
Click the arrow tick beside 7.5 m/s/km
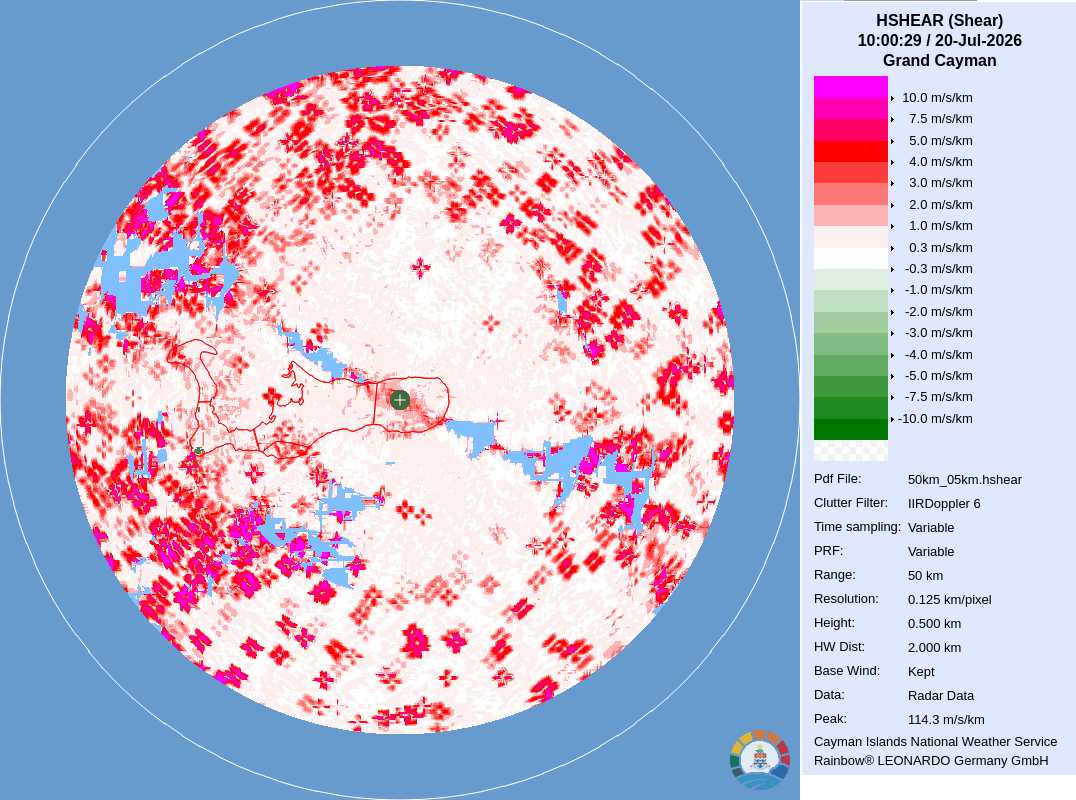(892, 119)
